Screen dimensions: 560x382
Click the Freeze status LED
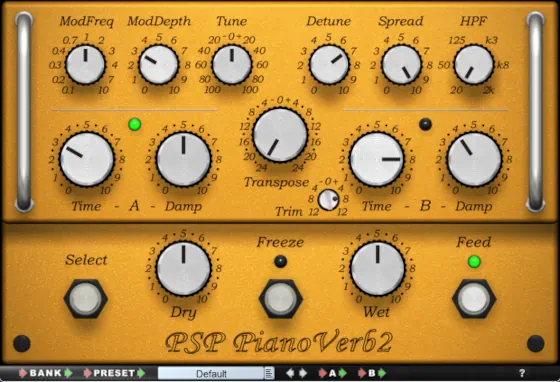pyautogui.click(x=280, y=261)
